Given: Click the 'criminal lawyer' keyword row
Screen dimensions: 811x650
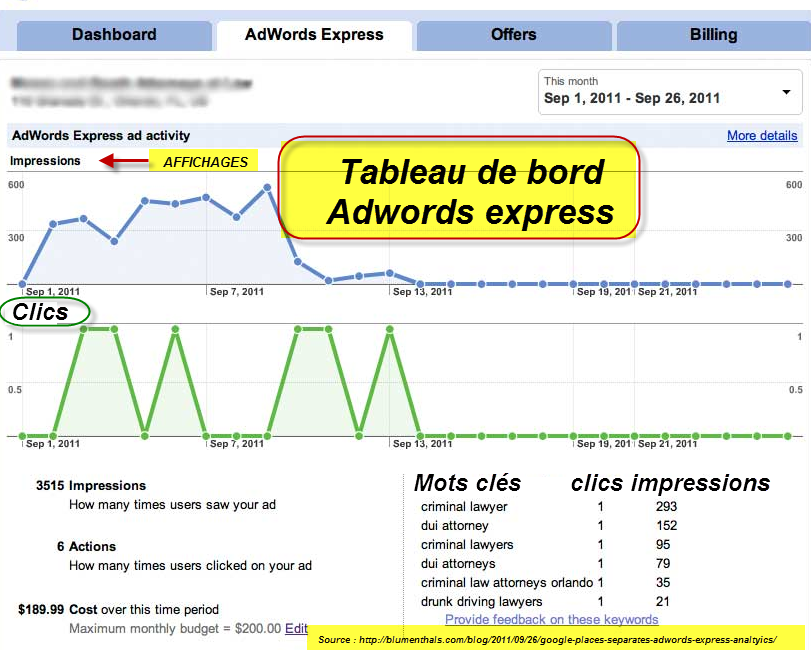Looking at the screenshot, I should [549, 506].
